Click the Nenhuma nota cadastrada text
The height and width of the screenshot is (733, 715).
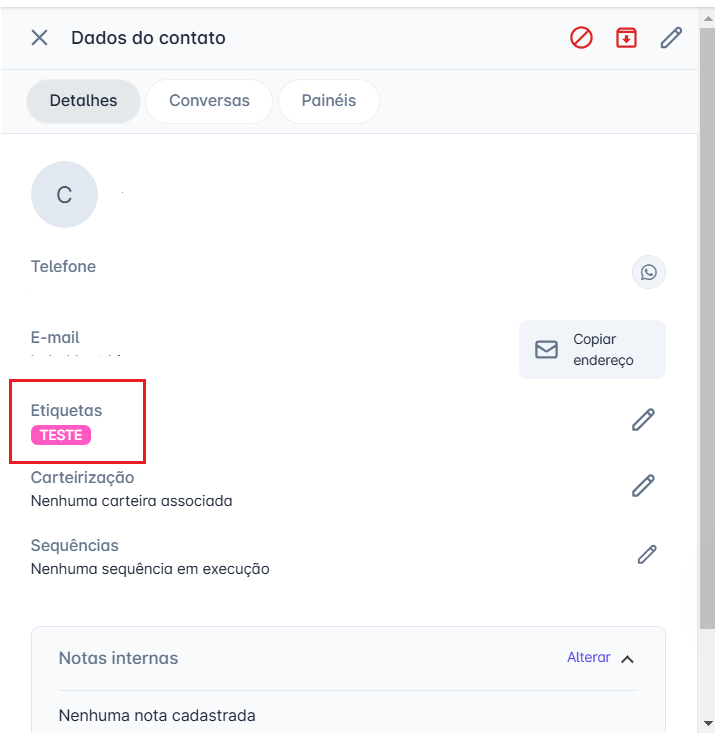click(157, 715)
